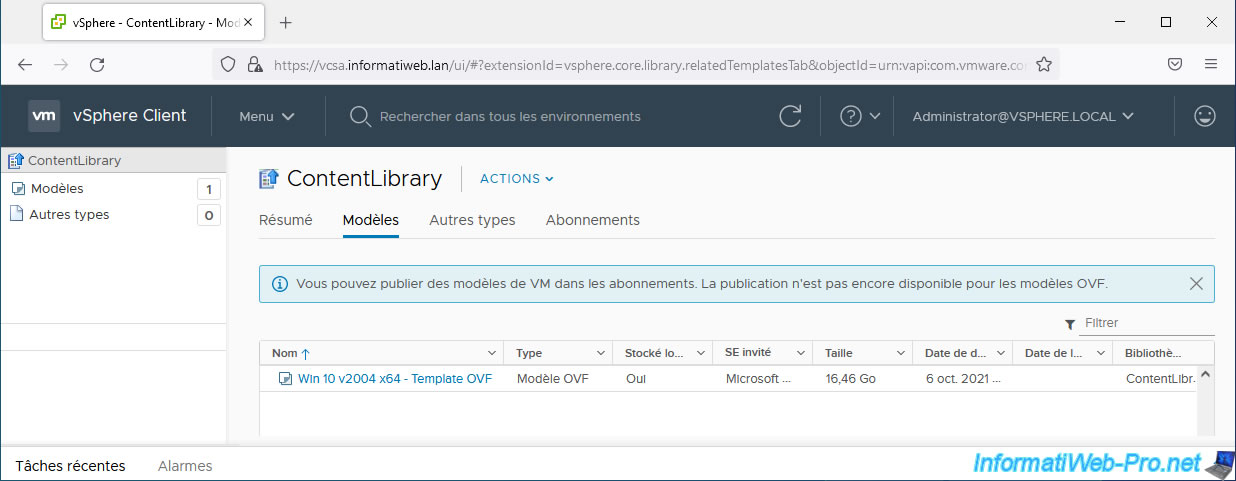1236x481 pixels.
Task: Switch to the Résumé tab
Action: coord(285,220)
